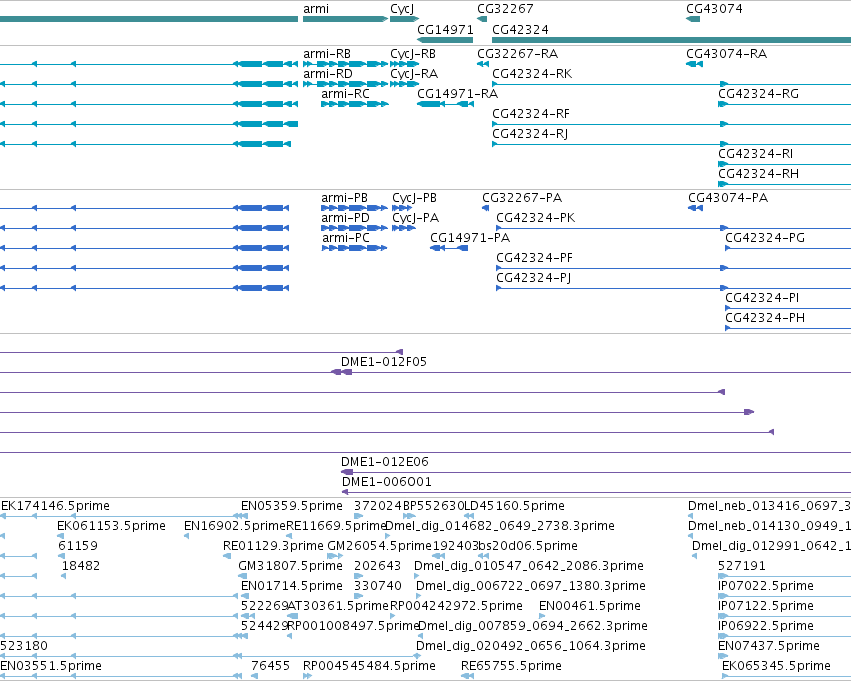This screenshot has height=681, width=851.
Task: Select the CG14971-RA transcript
Action: point(445,104)
